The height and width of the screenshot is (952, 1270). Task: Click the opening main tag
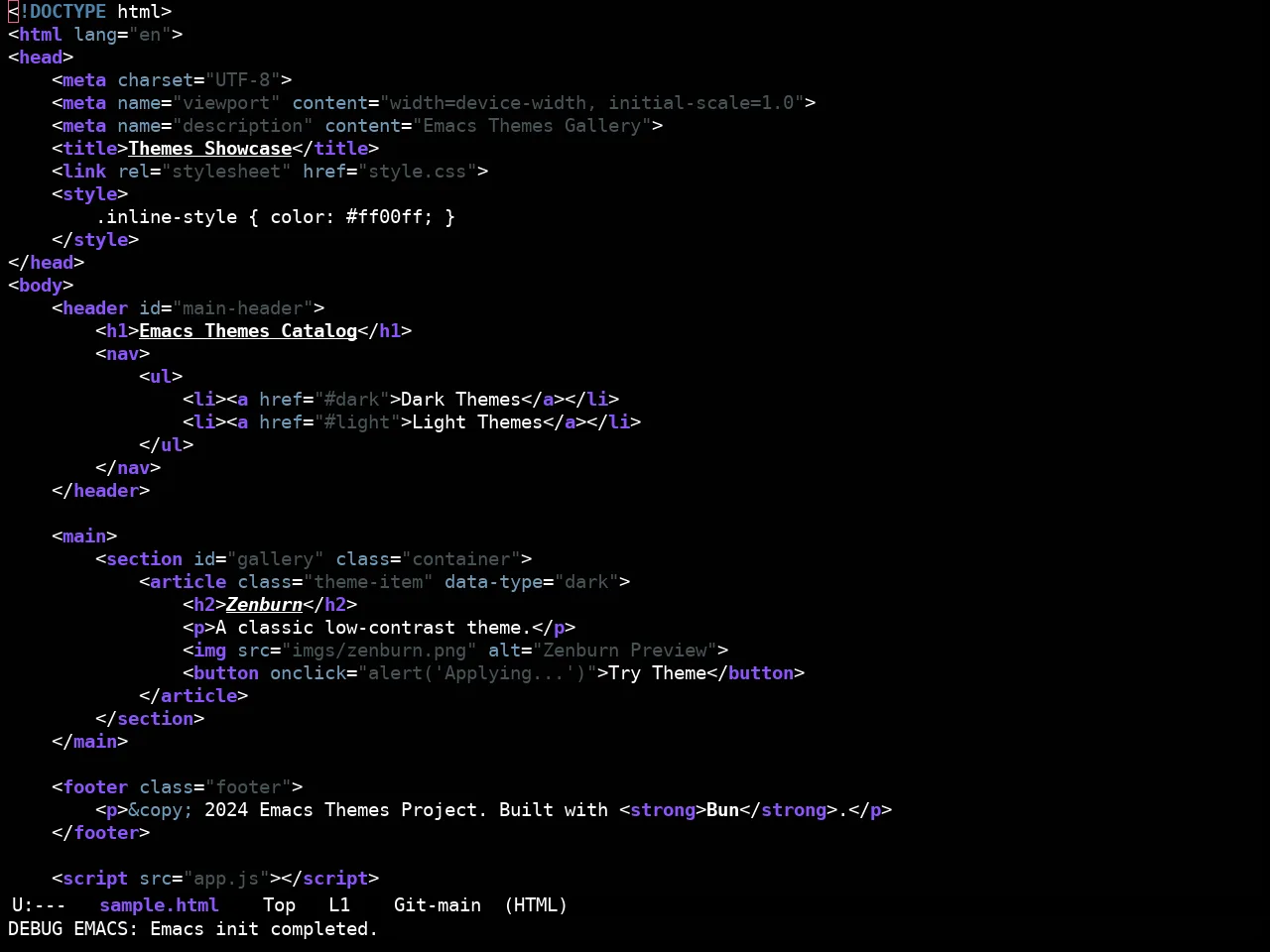pos(84,536)
